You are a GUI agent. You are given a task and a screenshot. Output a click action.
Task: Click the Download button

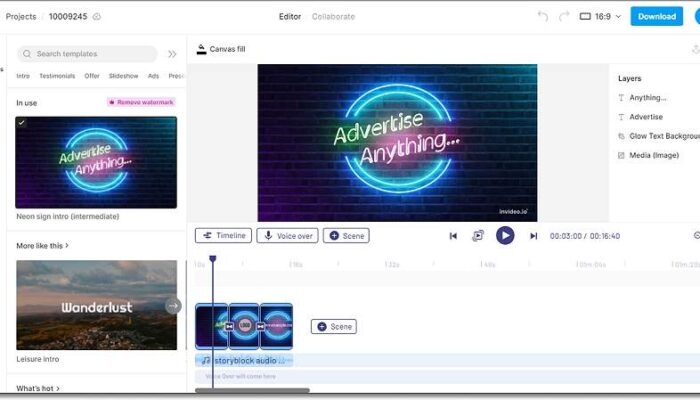[x=656, y=17]
